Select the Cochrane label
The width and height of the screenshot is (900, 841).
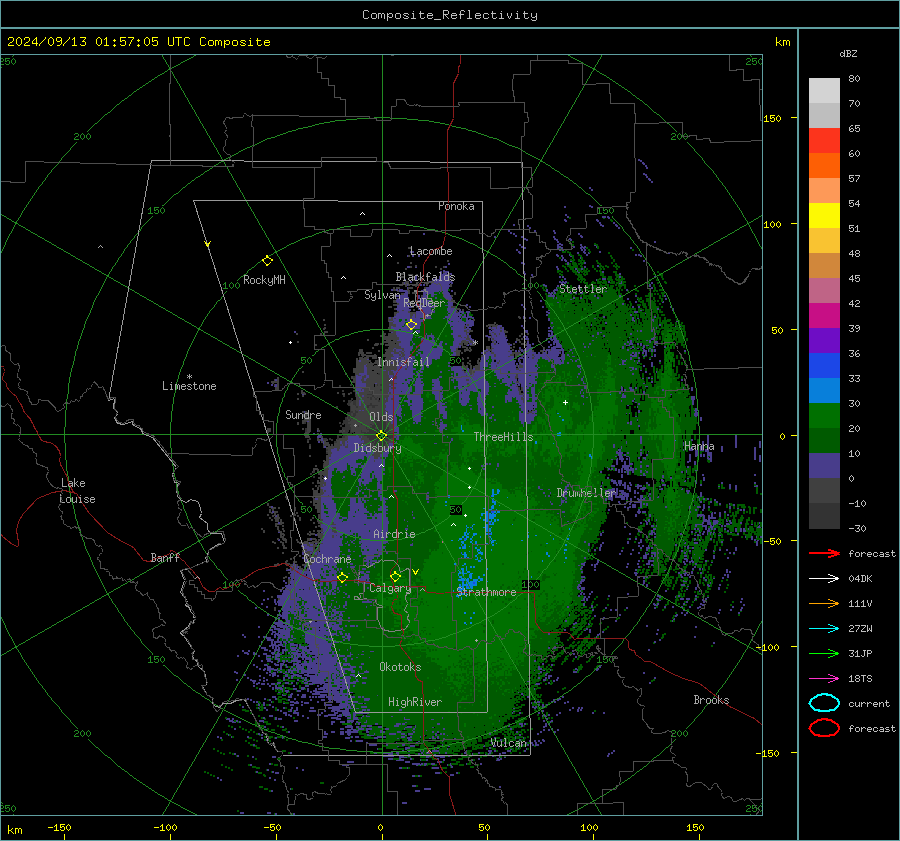[327, 559]
